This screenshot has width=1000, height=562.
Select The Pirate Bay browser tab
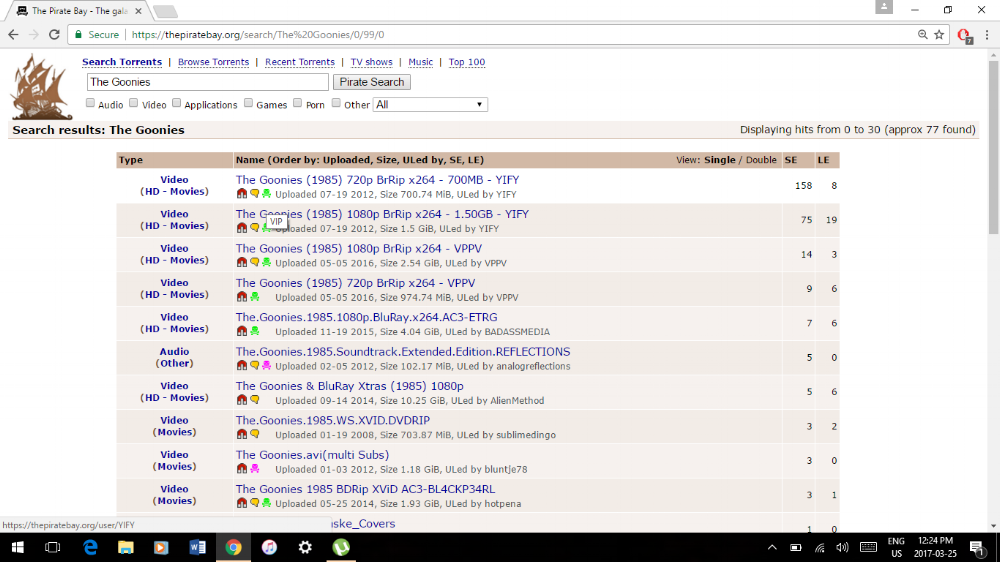(79, 11)
